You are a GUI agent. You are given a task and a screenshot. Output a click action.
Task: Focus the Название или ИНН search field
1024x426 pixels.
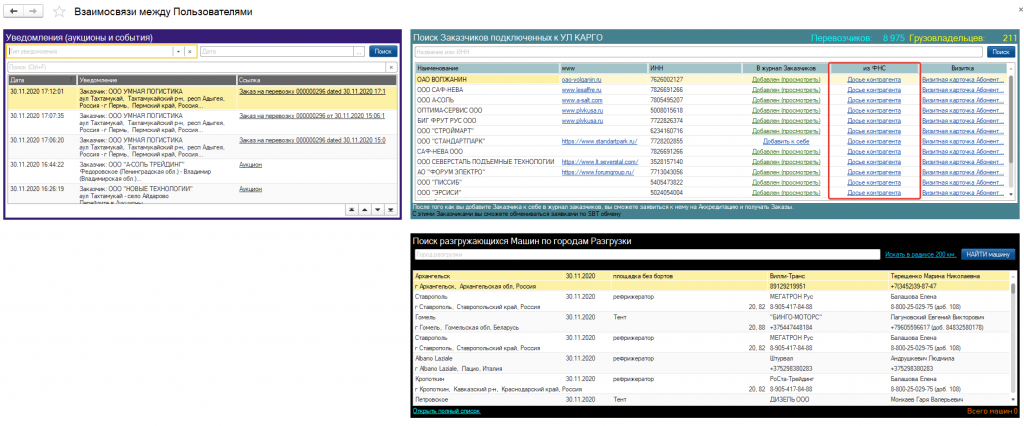click(x=699, y=52)
